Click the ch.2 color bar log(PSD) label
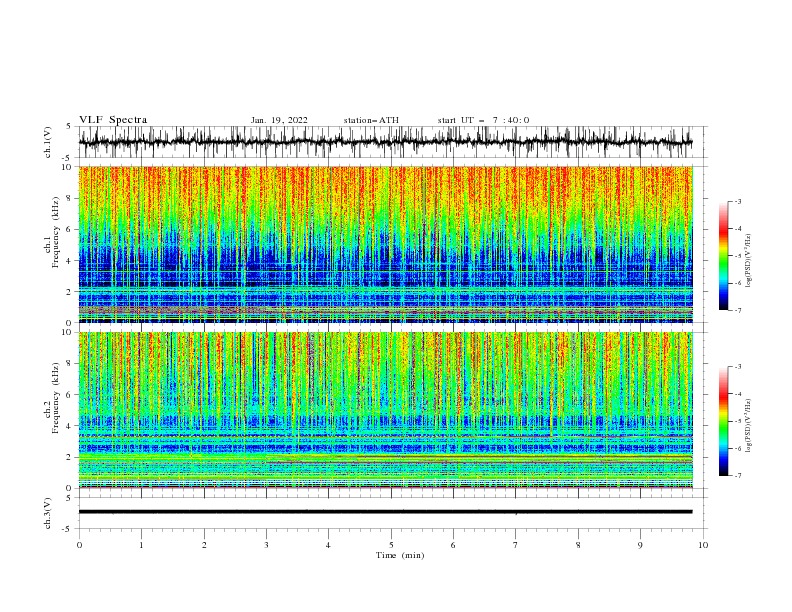 [748, 426]
